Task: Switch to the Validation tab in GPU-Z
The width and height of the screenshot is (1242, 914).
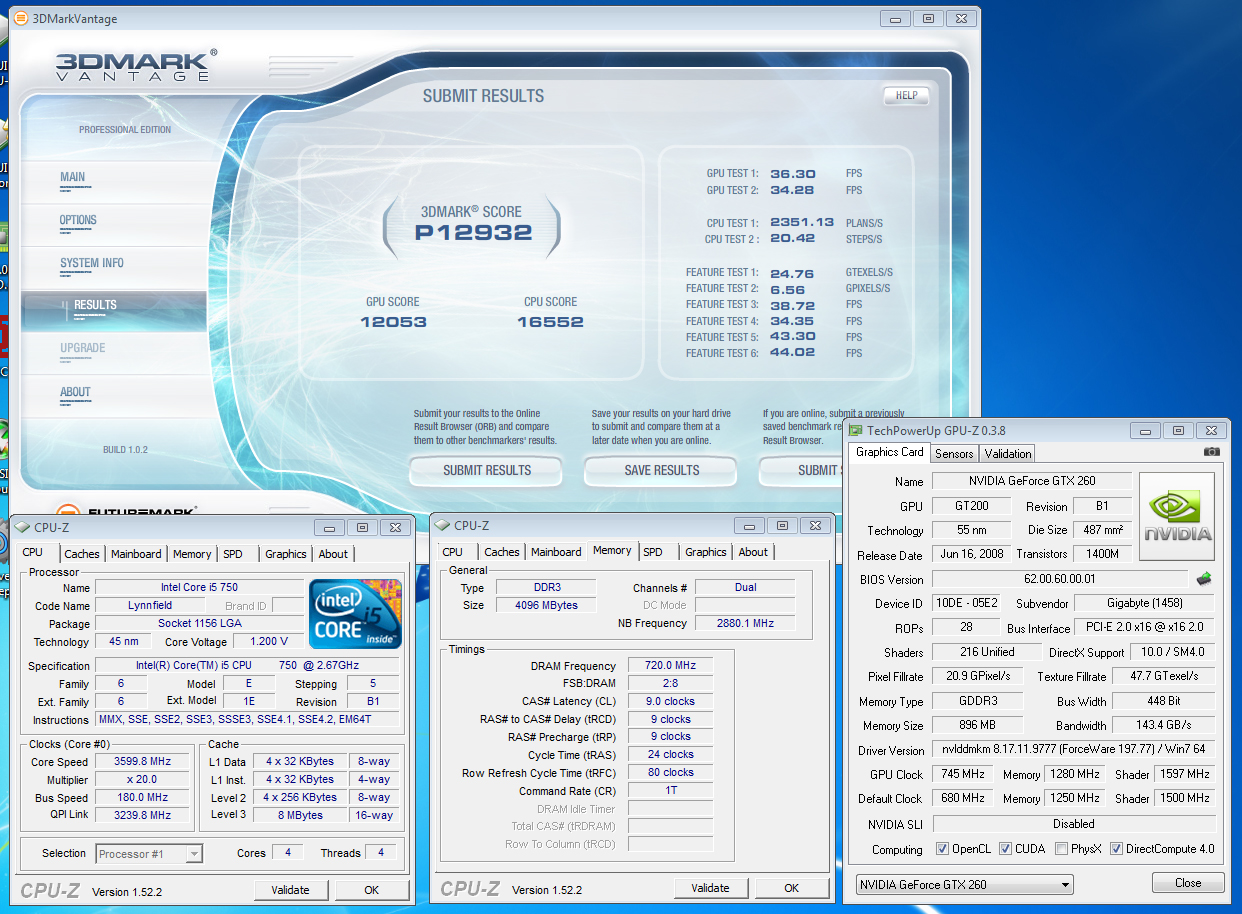Action: point(1008,453)
